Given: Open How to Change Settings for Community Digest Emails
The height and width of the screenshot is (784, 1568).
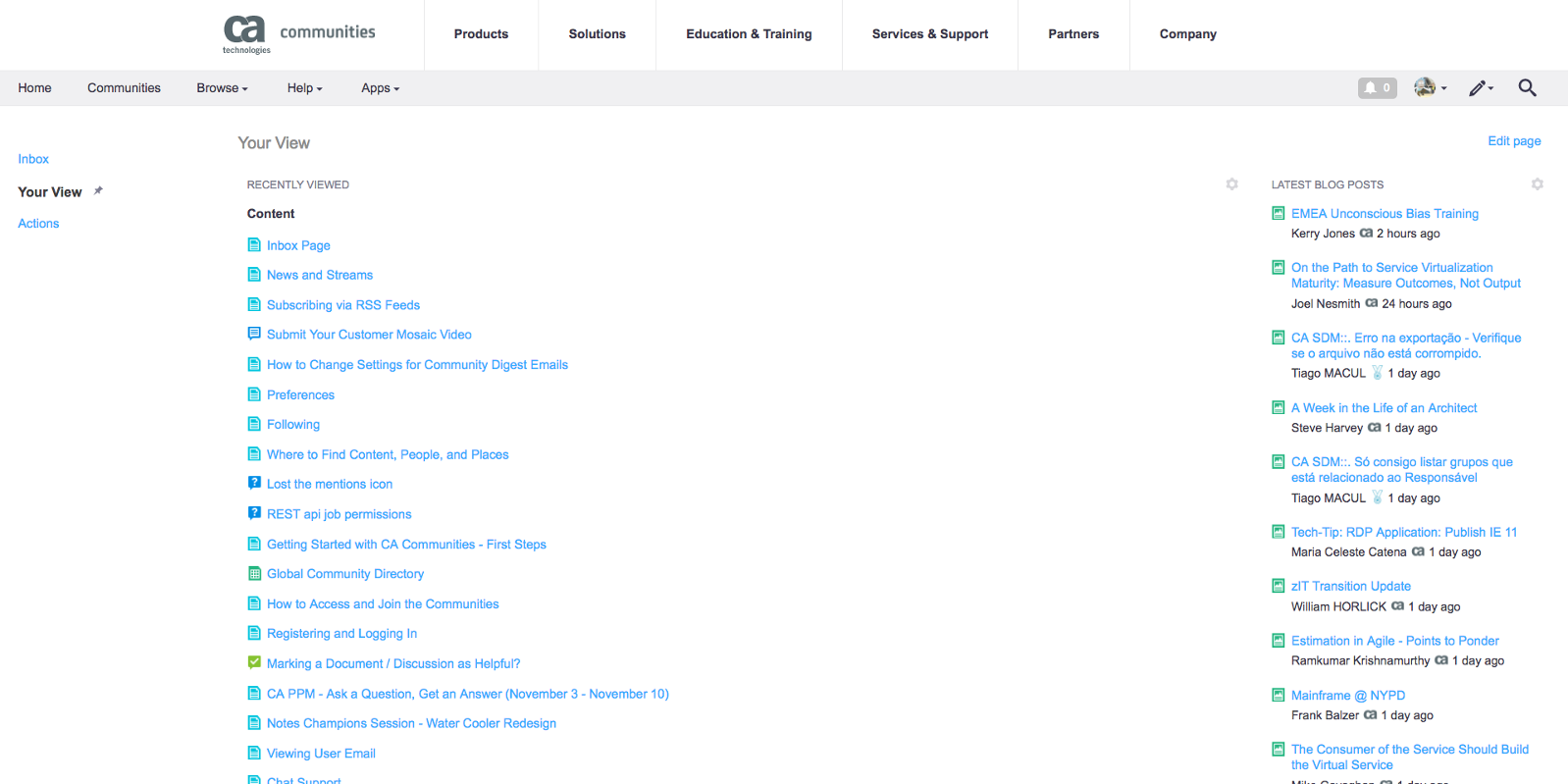Looking at the screenshot, I should point(417,365).
